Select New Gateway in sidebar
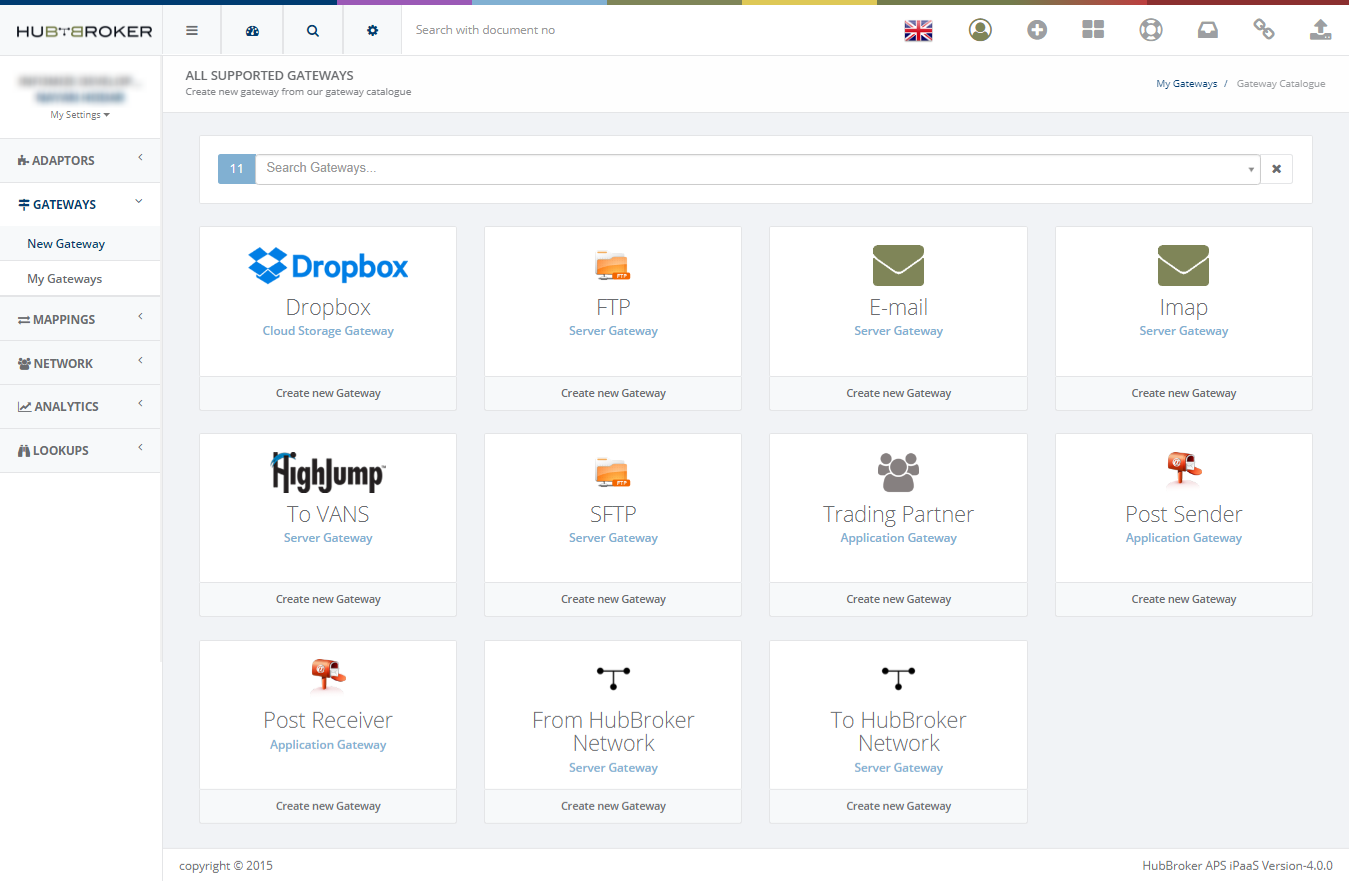The width and height of the screenshot is (1349, 881). coord(66,243)
